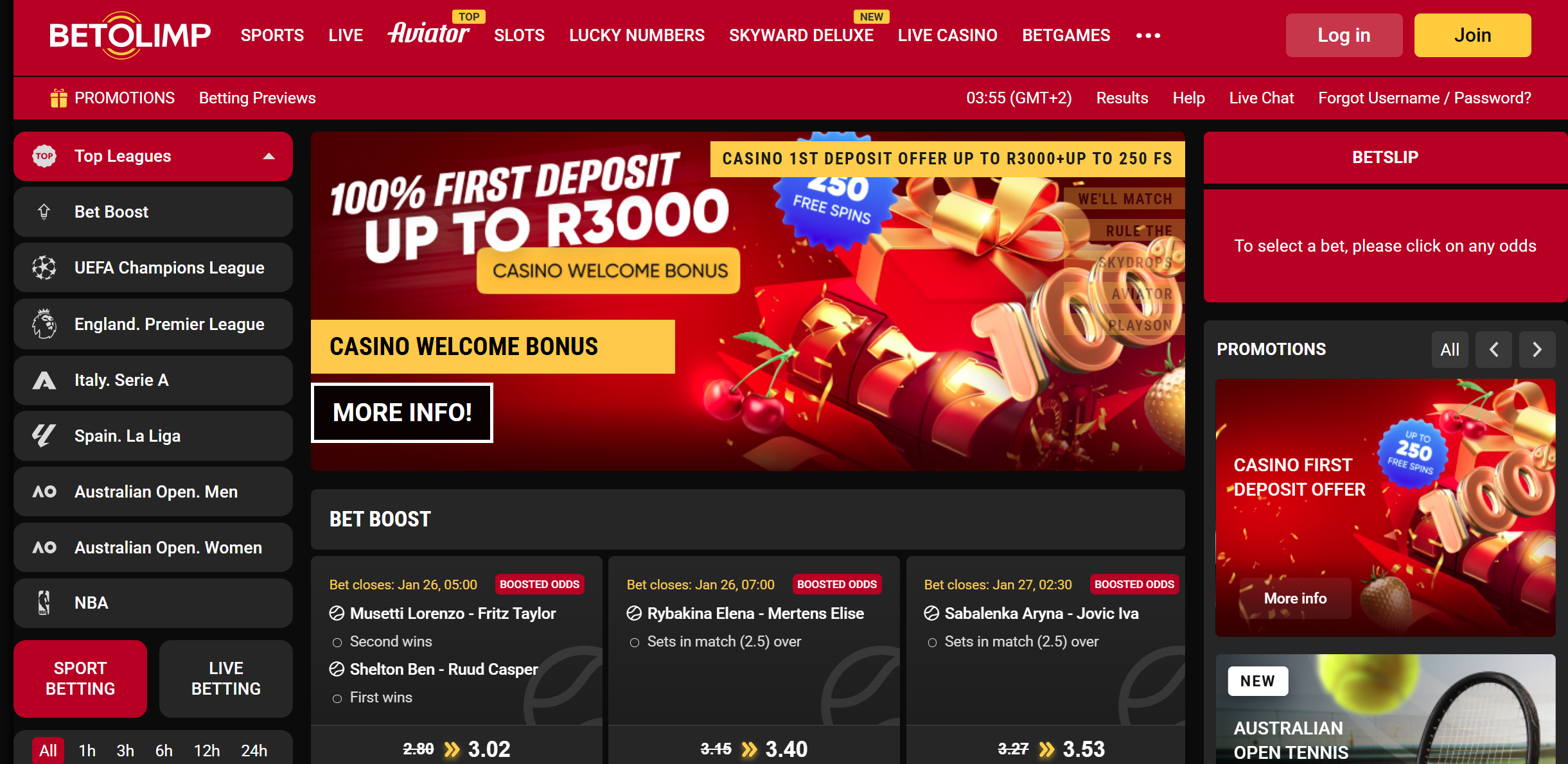Click MORE INFO! on casino banner
The image size is (1568, 764).
click(x=402, y=413)
